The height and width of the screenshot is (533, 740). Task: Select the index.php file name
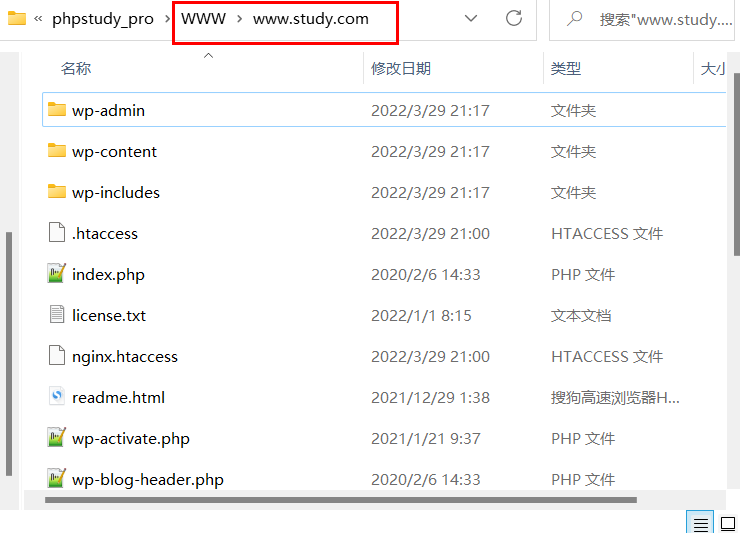coord(108,274)
